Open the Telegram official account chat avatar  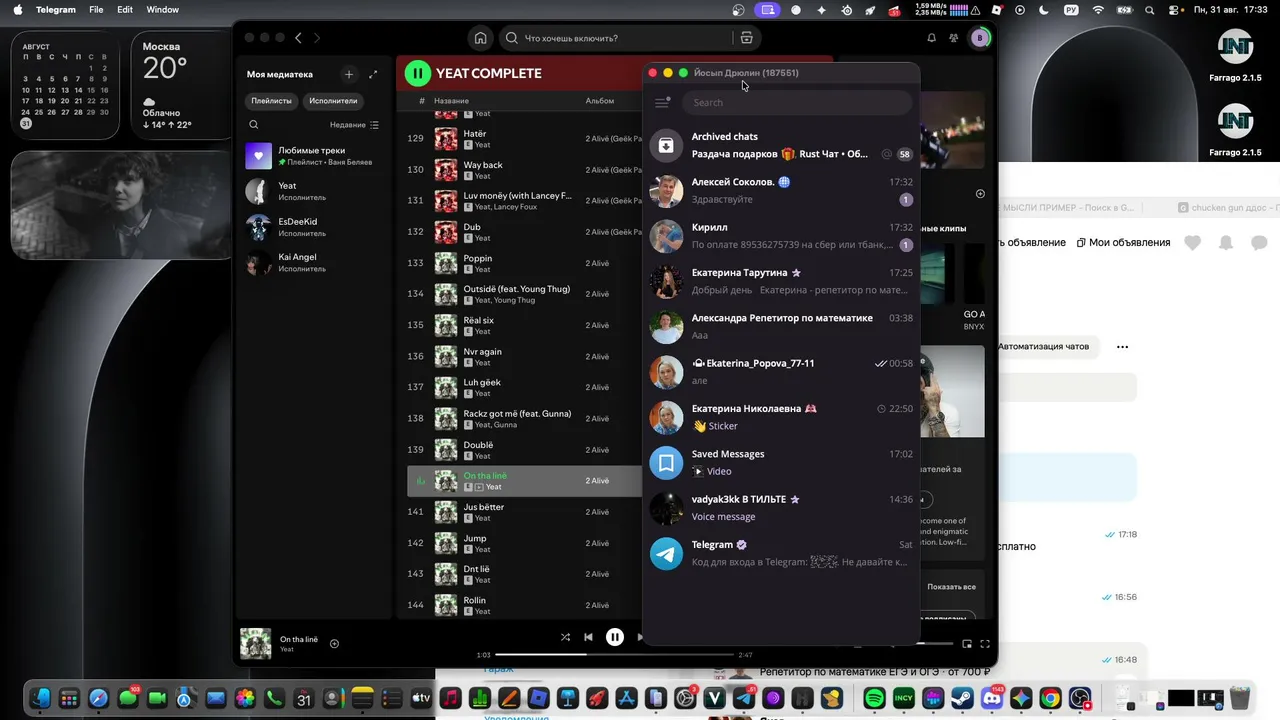point(666,554)
